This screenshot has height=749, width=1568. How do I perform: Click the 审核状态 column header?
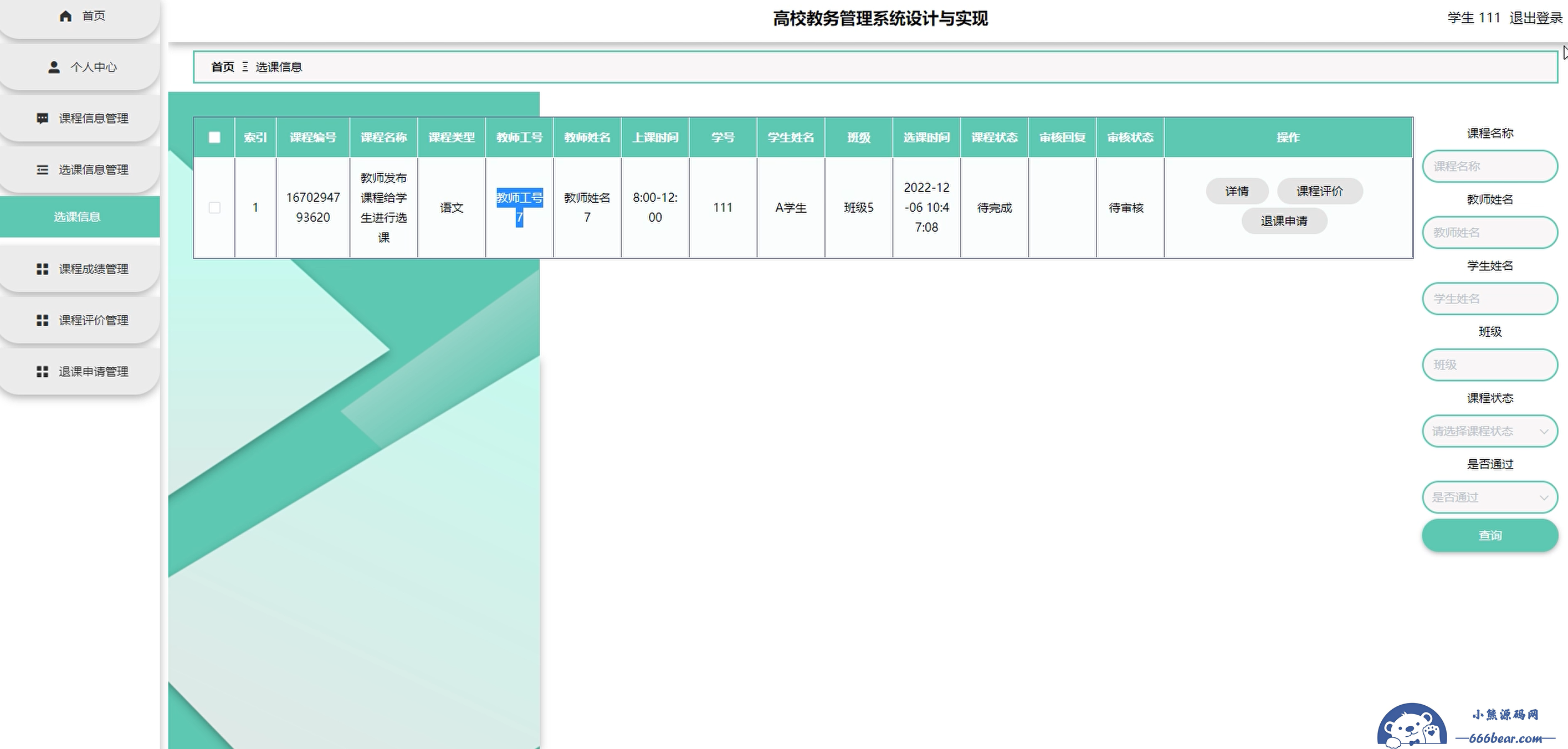pos(1130,137)
